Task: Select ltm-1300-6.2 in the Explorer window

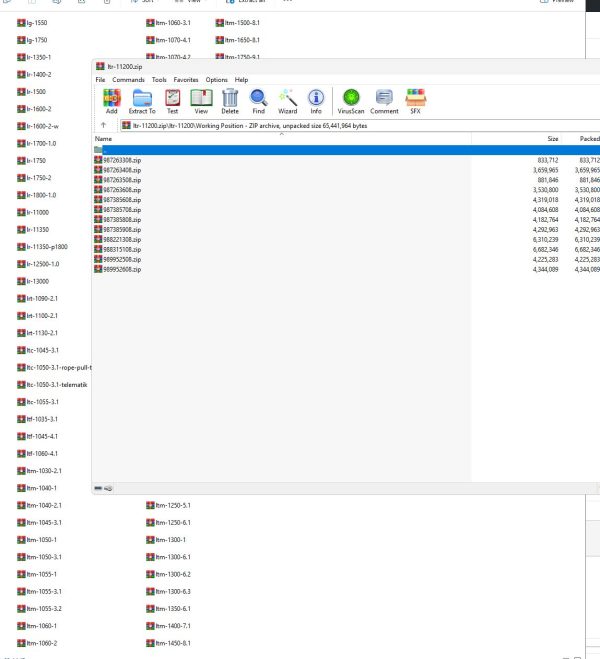Action: click(168, 574)
